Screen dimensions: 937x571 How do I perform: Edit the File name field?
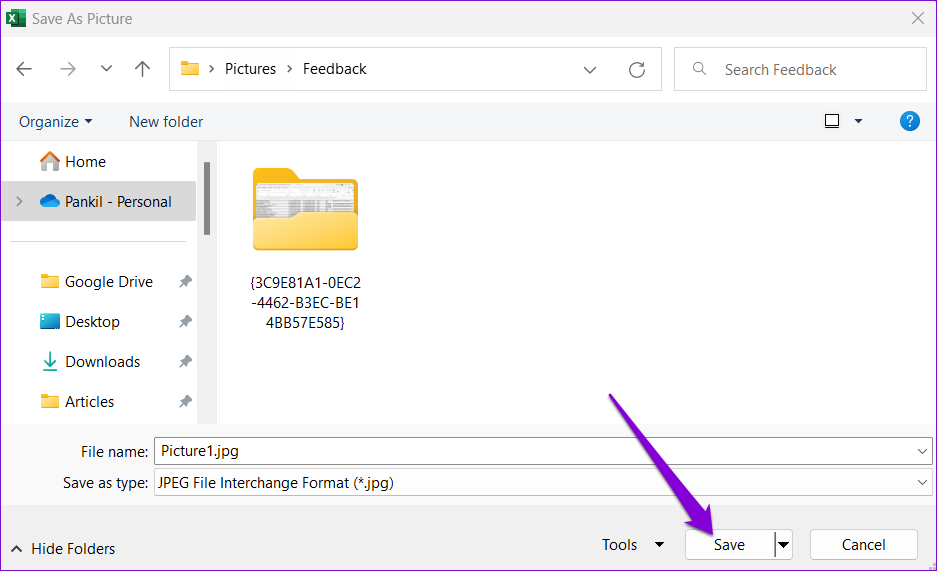point(535,451)
